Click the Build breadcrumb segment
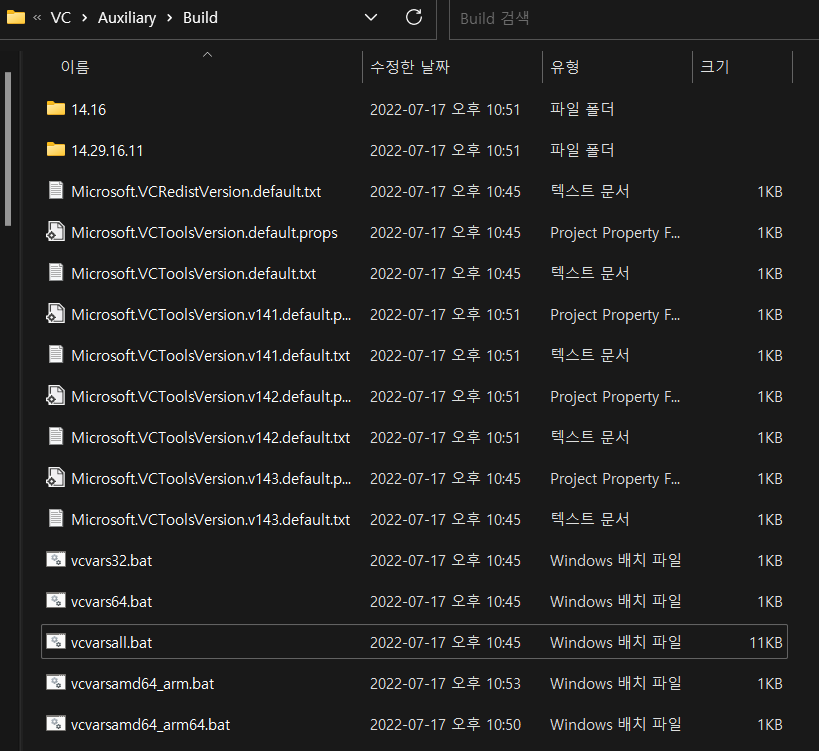Image resolution: width=819 pixels, height=751 pixels. coord(200,18)
